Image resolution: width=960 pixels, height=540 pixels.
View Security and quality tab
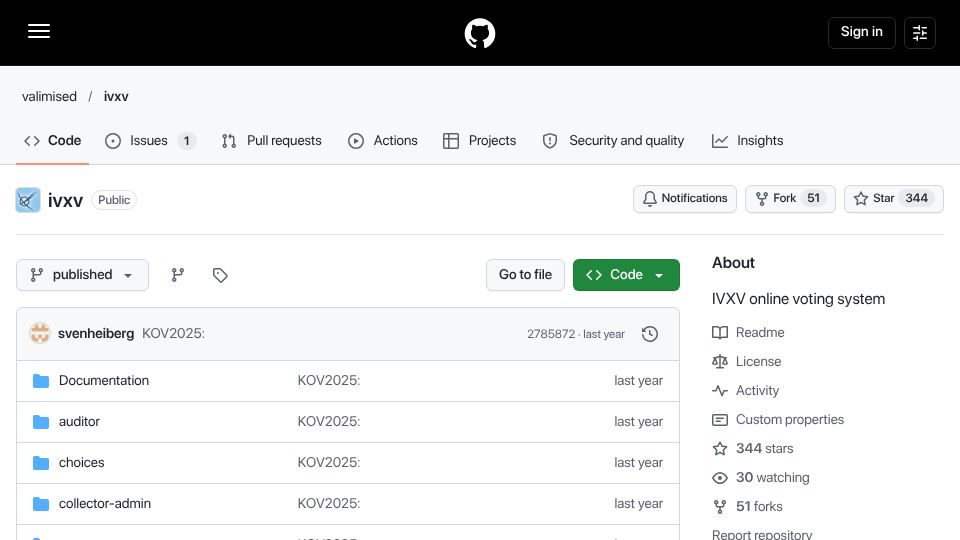click(613, 141)
